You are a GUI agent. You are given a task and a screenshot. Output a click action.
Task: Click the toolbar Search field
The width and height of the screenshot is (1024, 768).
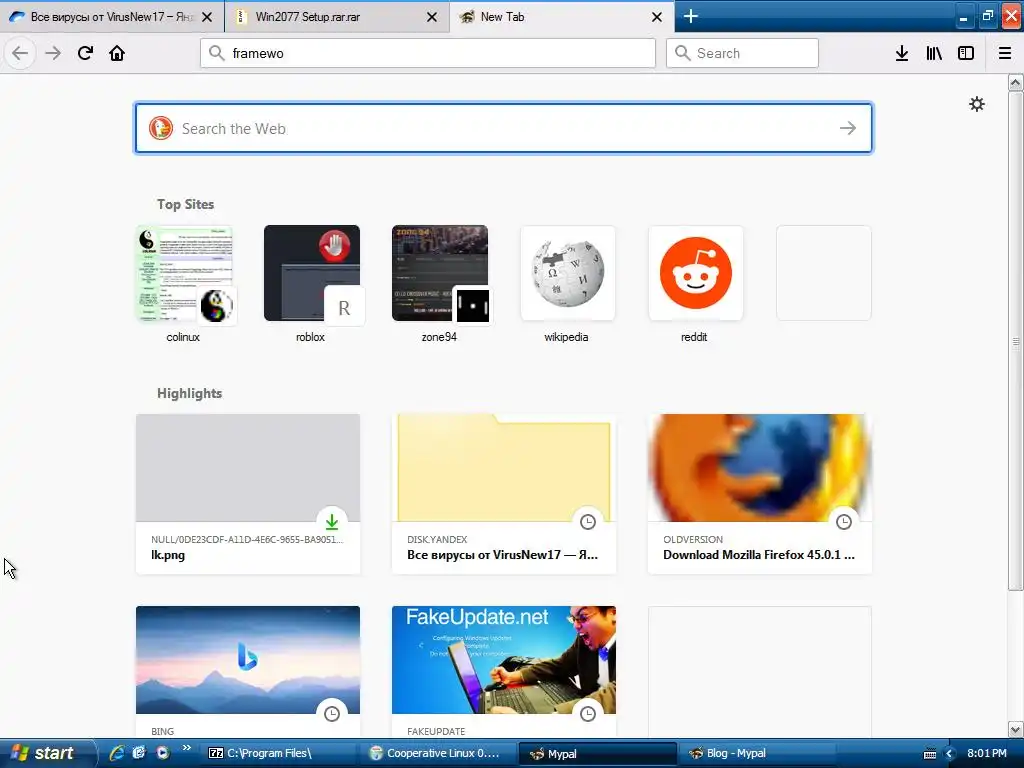[x=742, y=53]
